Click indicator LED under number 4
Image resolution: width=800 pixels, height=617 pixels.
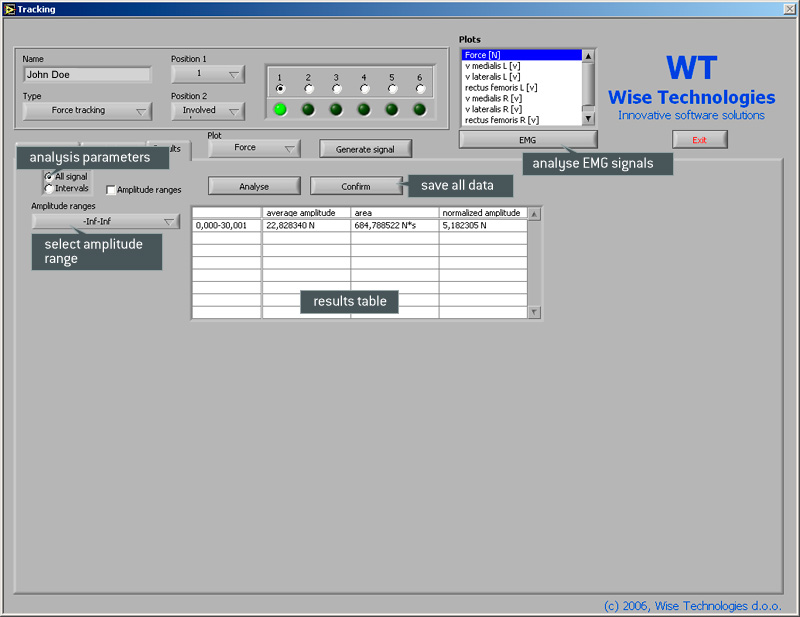click(x=364, y=109)
